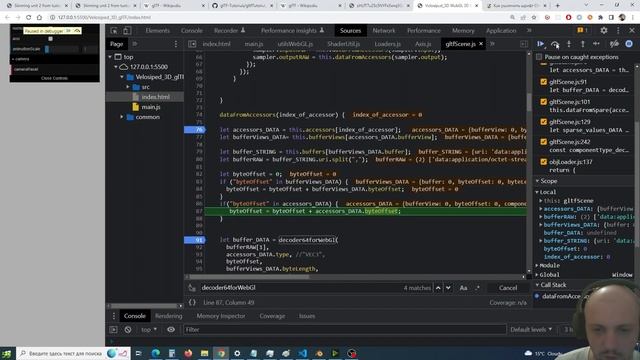640x360 pixels.
Task: Collapse 127.0.0.1:5500 origin node
Action: (x=116, y=67)
